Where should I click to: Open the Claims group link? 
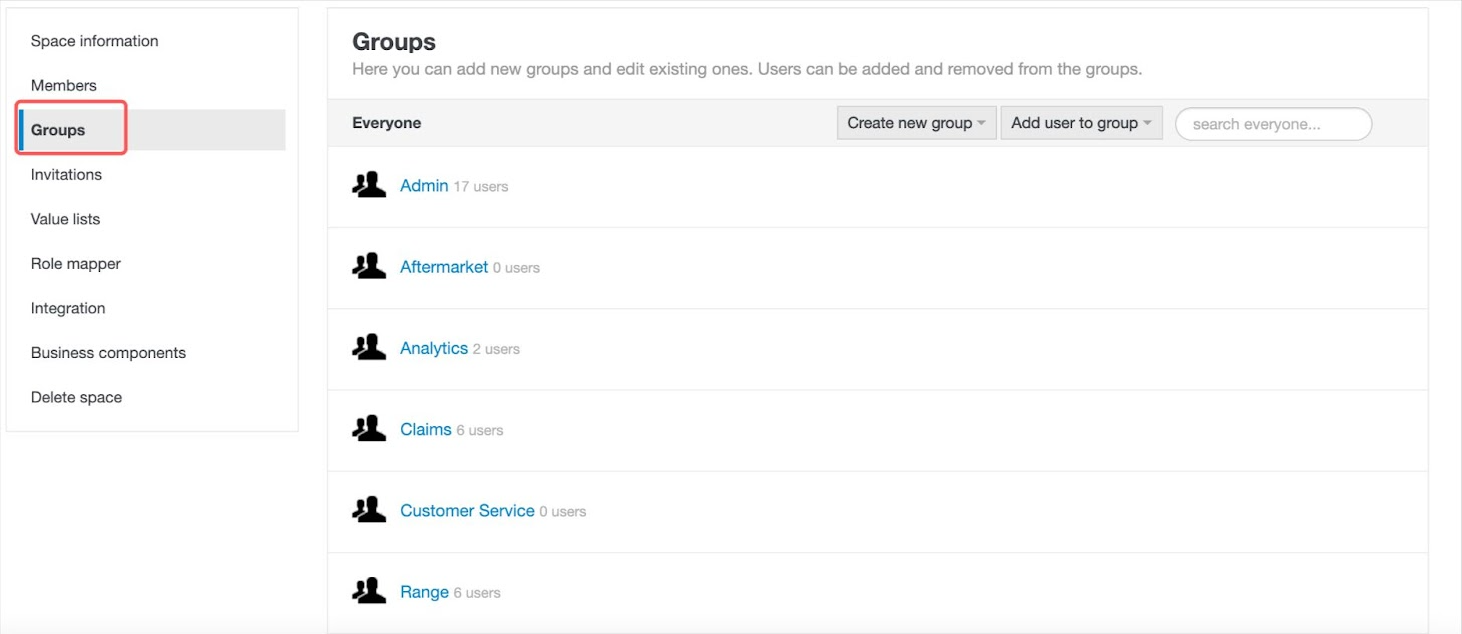[426, 428]
